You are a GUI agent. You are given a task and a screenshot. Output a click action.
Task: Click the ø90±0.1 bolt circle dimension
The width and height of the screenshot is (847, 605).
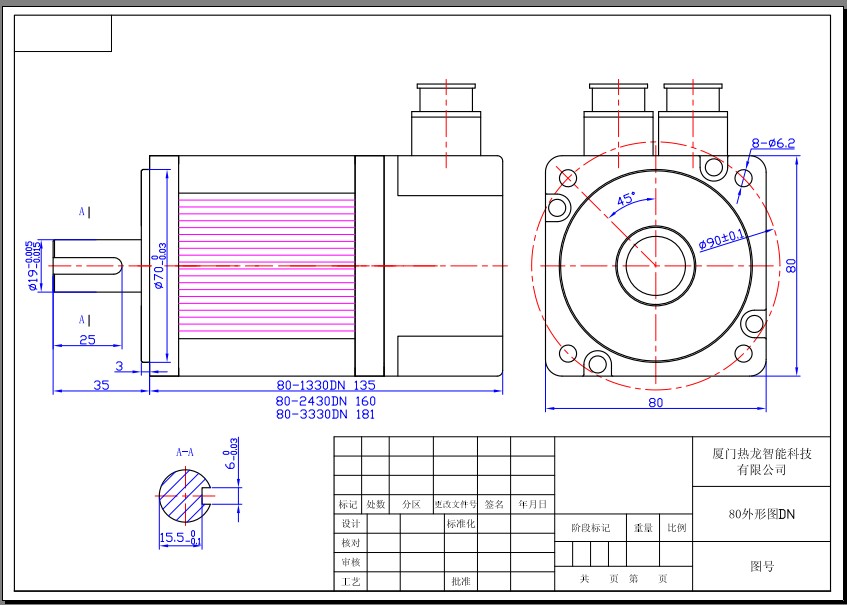(x=722, y=241)
